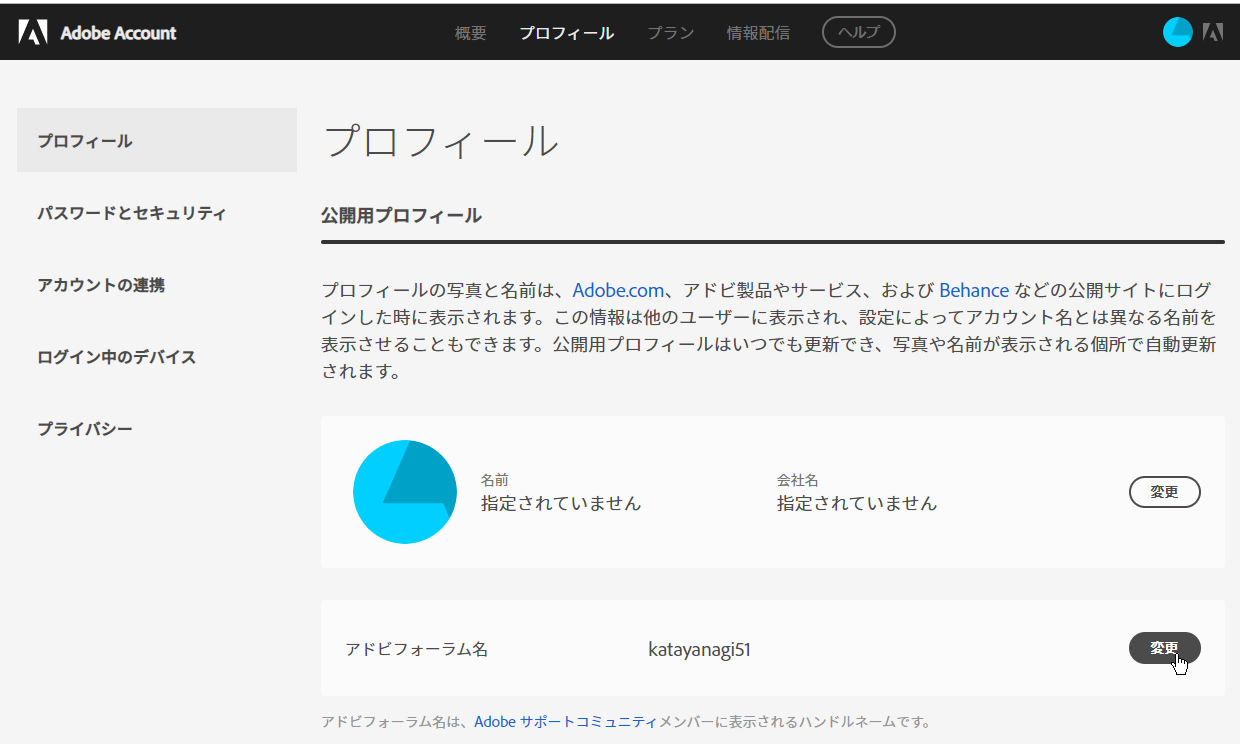Image resolution: width=1240 pixels, height=744 pixels.
Task: Click the Adobe logo in header
Action: click(32, 32)
